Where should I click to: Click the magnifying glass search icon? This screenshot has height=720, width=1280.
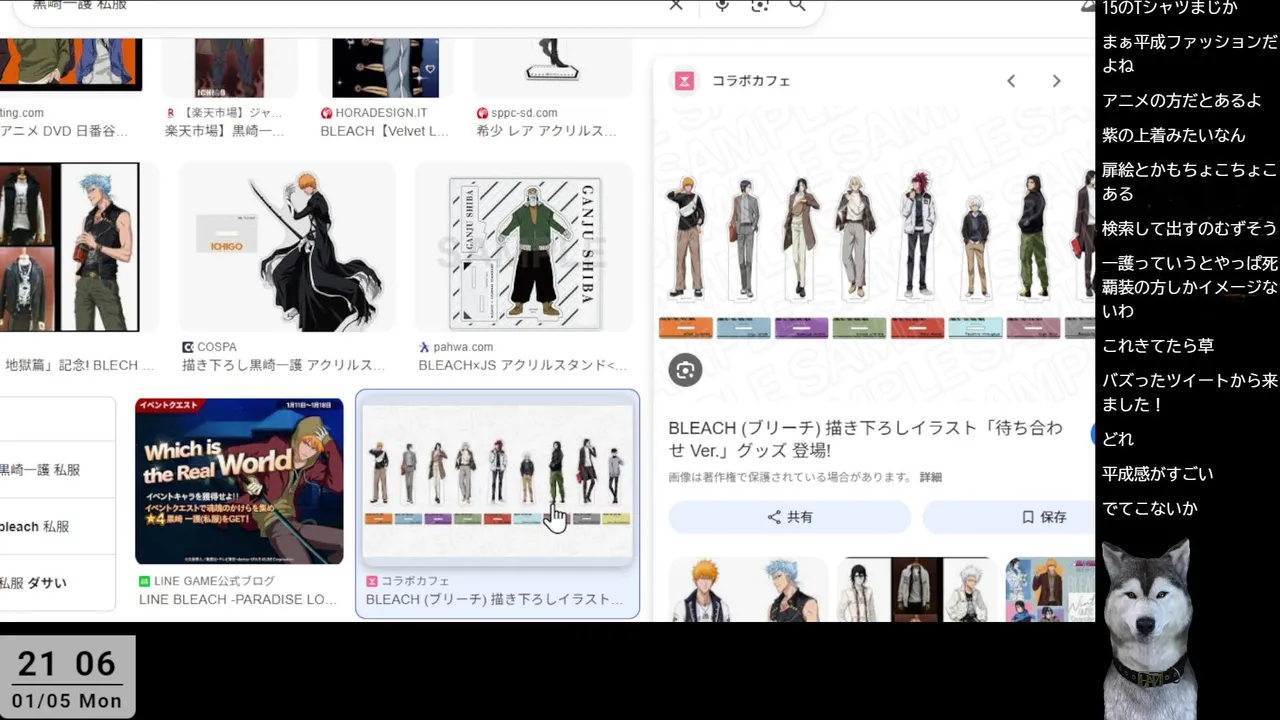click(797, 5)
